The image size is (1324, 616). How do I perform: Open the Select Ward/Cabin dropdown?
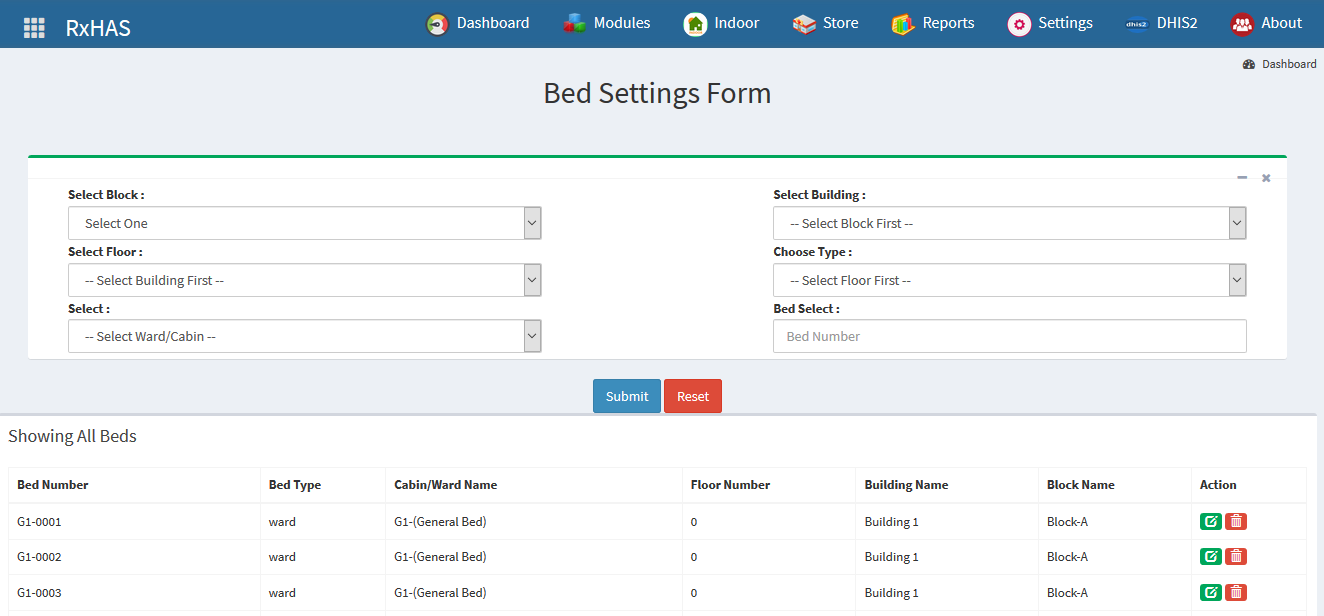[x=303, y=336]
